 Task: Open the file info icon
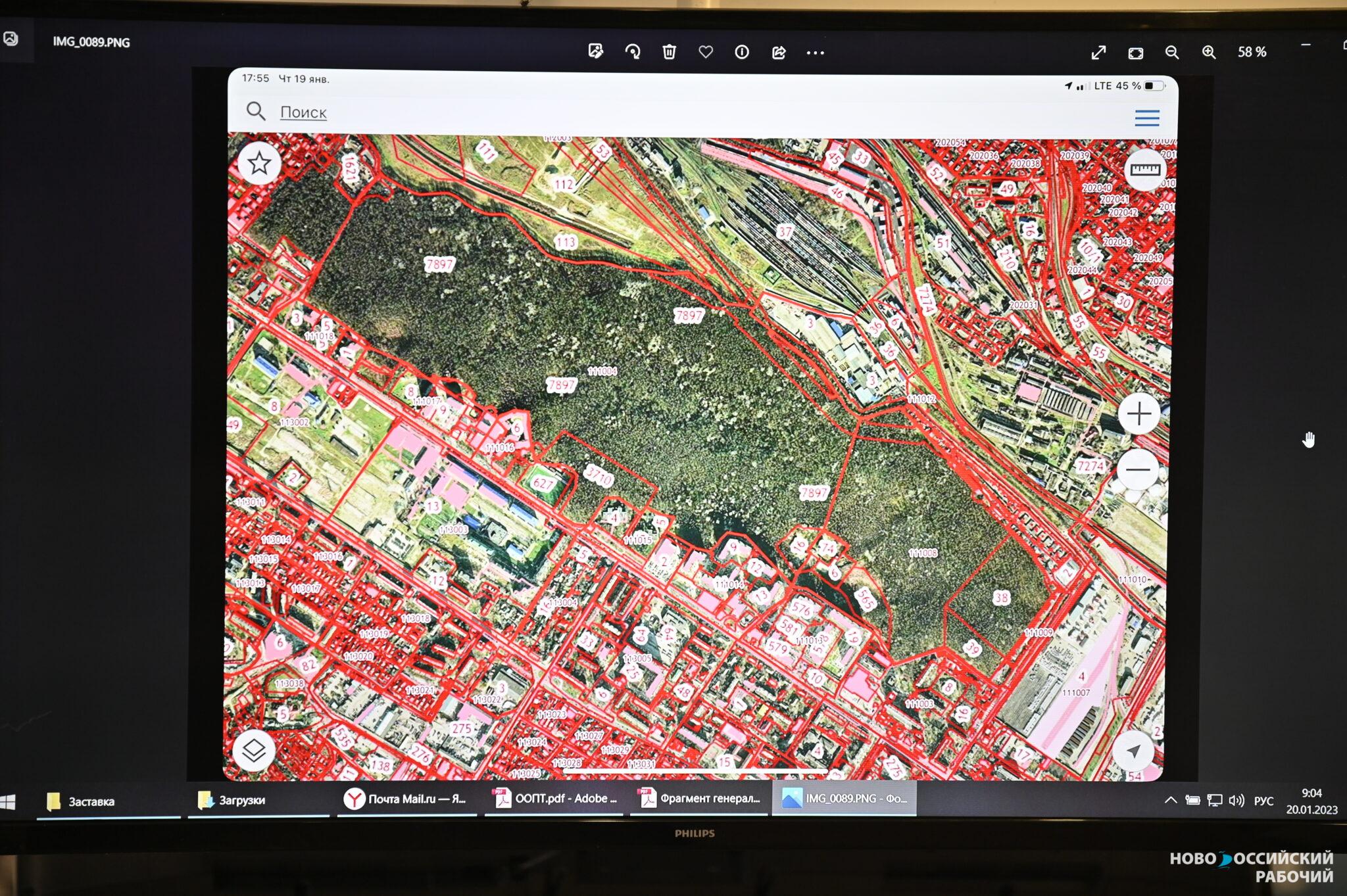(742, 52)
